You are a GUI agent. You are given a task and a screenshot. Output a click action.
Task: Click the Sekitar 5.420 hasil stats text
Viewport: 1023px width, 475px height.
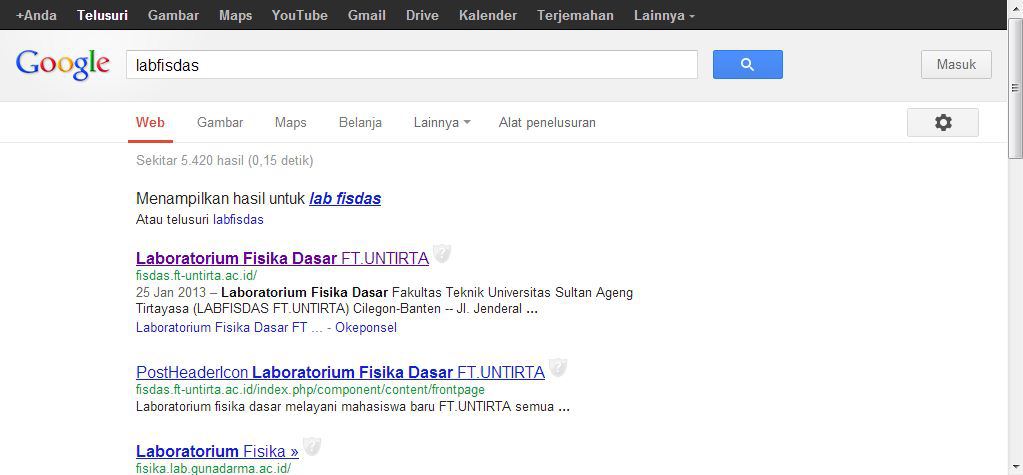(224, 161)
